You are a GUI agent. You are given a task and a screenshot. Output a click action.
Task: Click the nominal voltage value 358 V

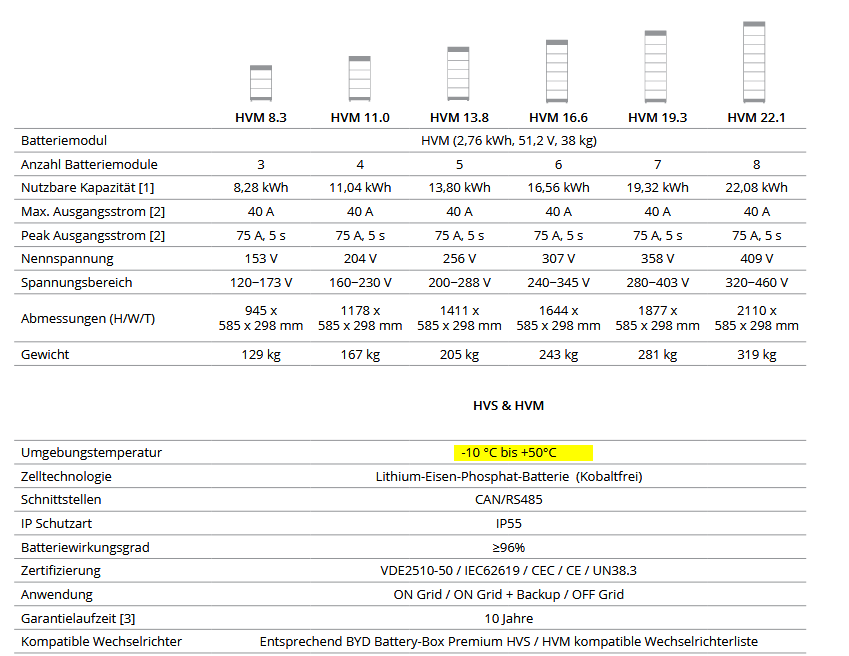tap(657, 259)
